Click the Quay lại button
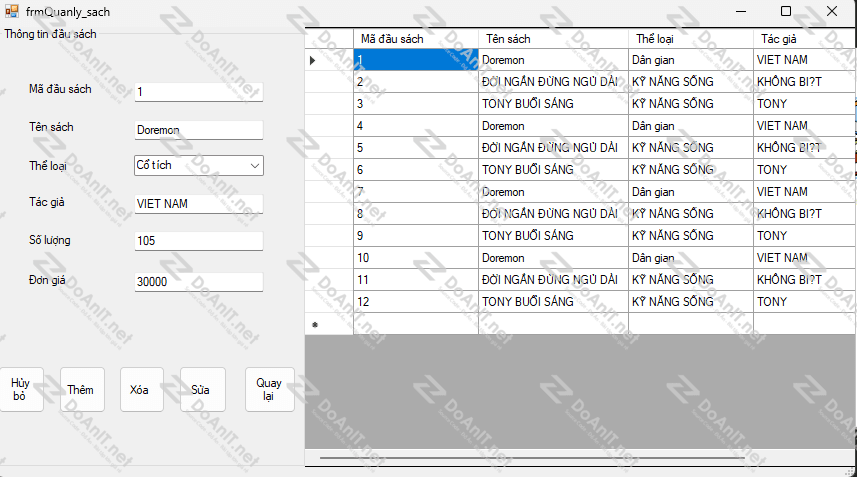The width and height of the screenshot is (857, 477). 269,390
